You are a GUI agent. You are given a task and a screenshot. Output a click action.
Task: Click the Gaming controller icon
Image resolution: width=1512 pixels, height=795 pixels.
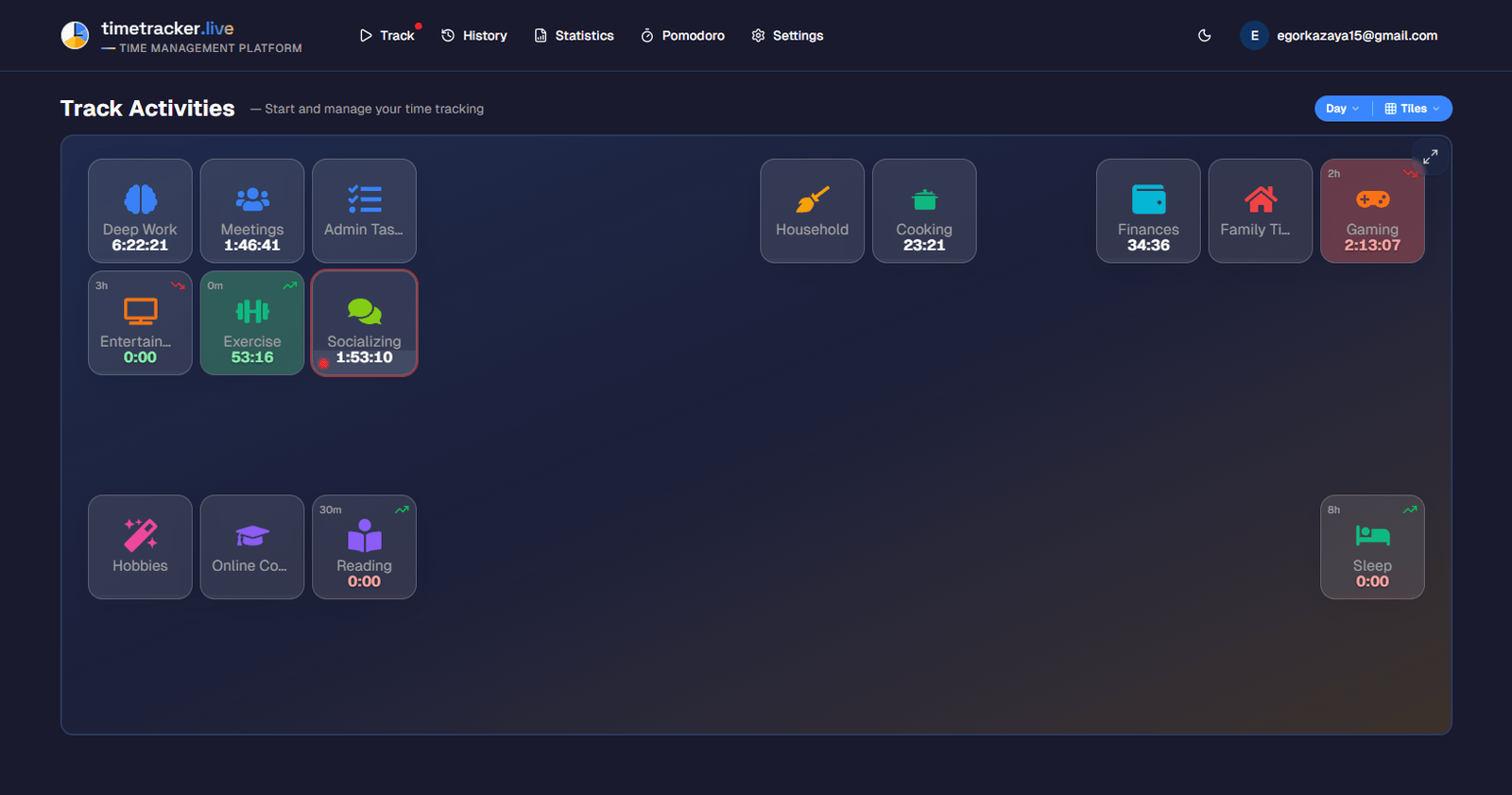pos(1372,199)
